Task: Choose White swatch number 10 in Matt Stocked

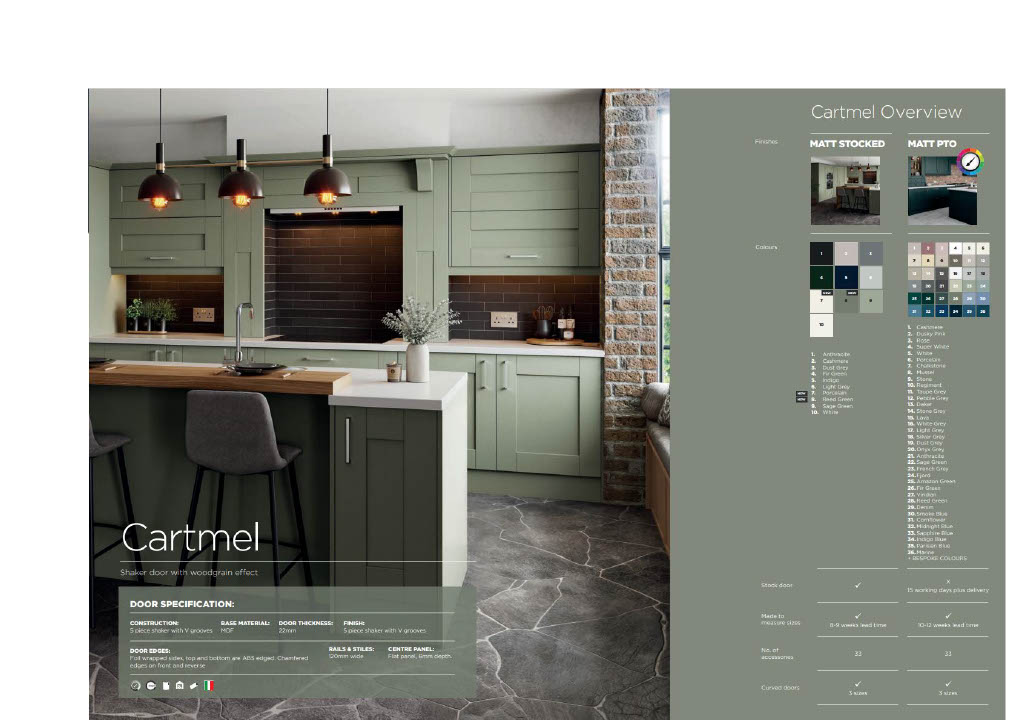Action: click(x=821, y=325)
